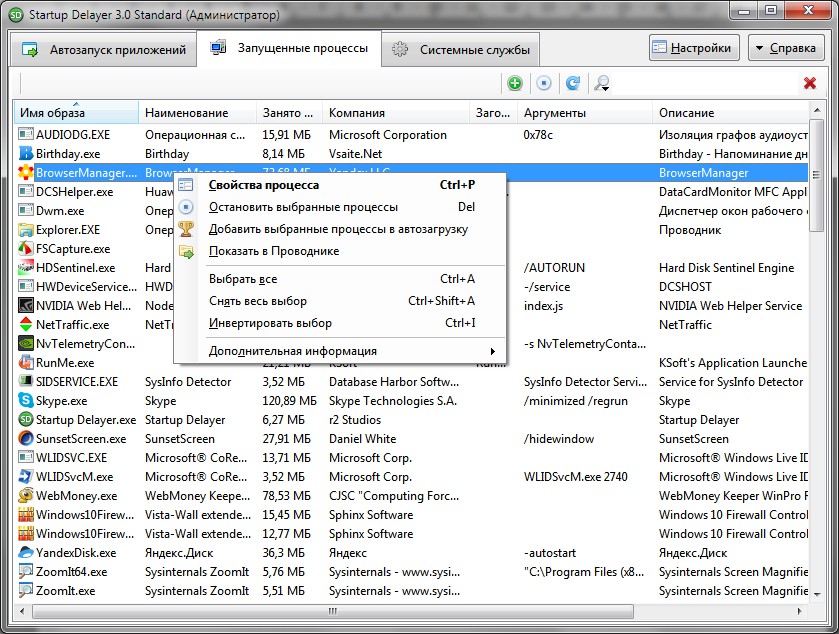839x634 pixels.
Task: Sort by Описание column header
Action: point(730,113)
